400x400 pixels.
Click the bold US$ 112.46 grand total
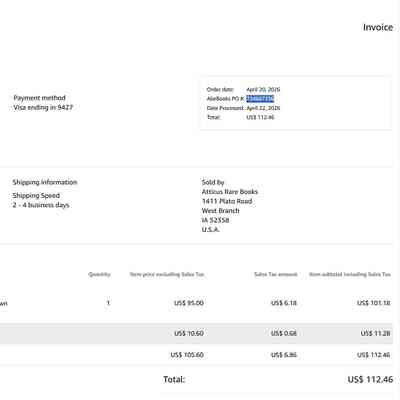point(370,379)
